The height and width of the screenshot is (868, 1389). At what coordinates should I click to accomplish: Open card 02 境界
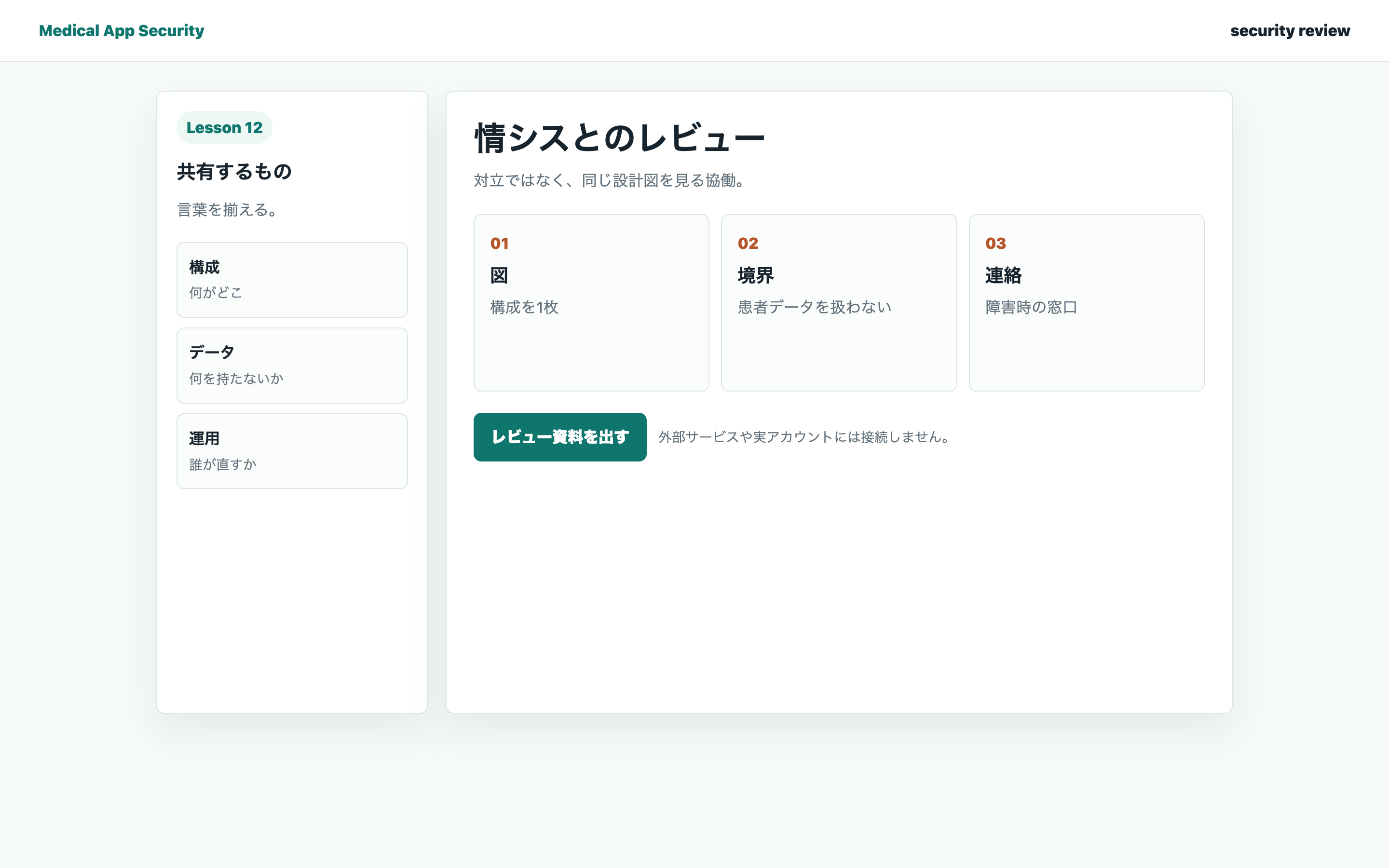(x=839, y=302)
